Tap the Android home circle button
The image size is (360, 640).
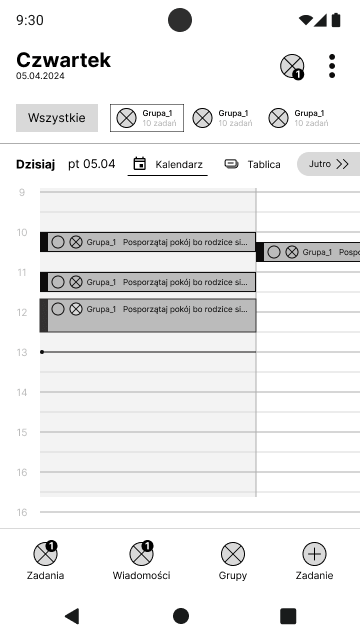(181, 616)
